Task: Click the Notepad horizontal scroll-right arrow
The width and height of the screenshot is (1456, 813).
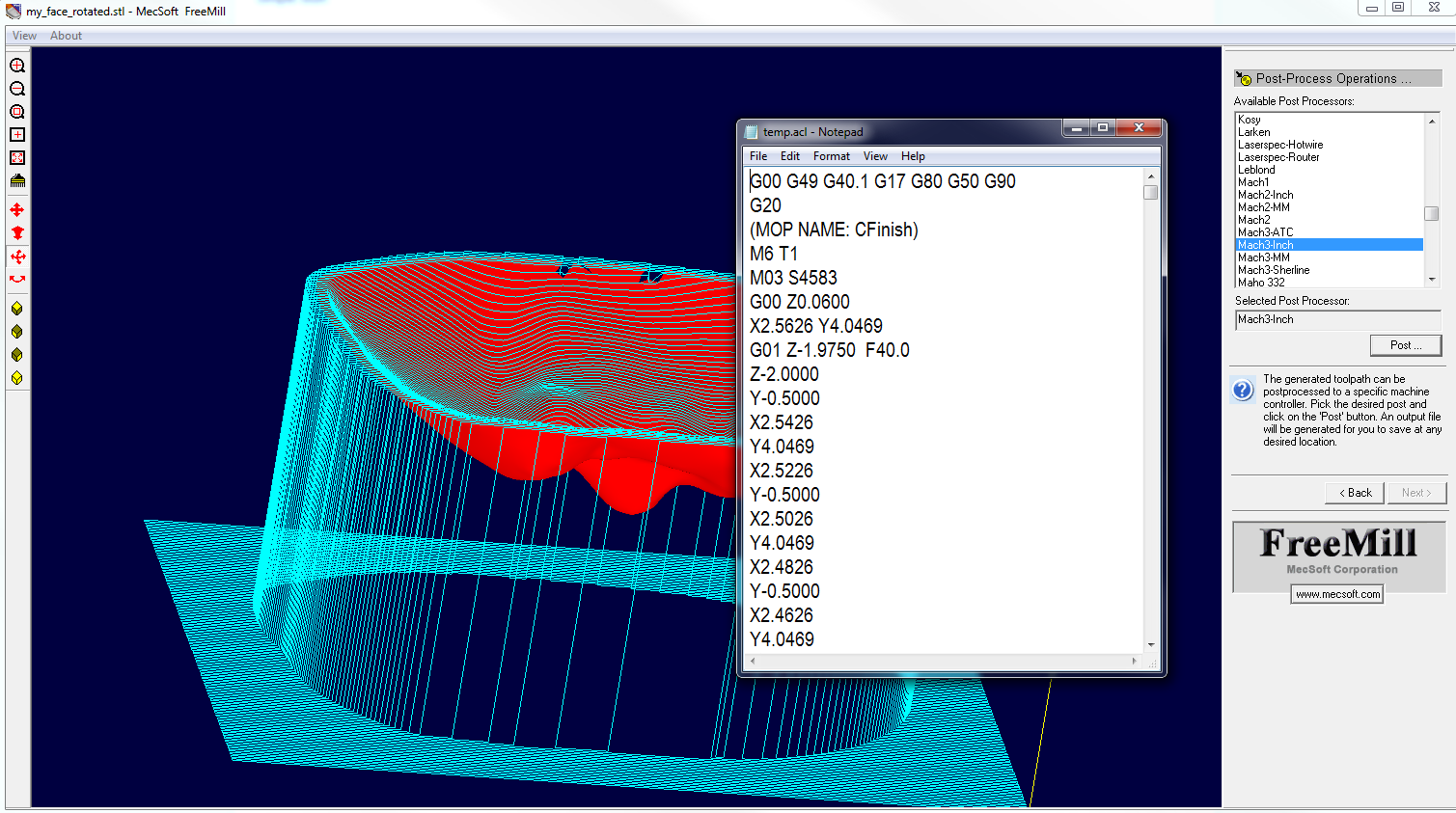Action: 1134,662
